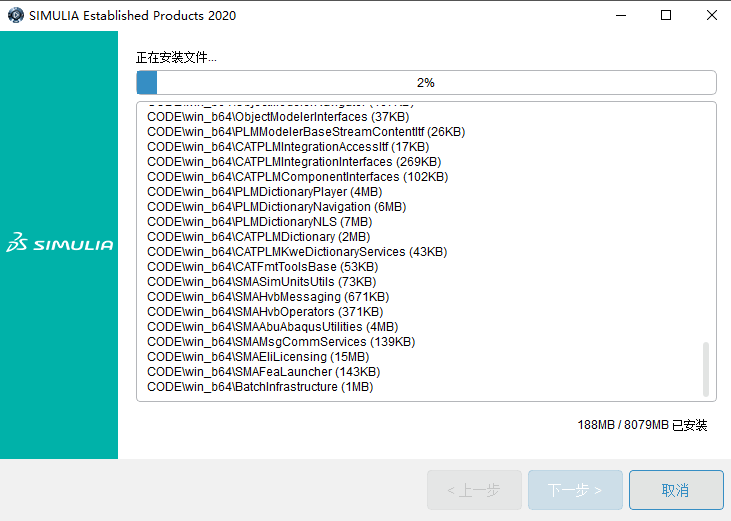Click the 正在安装文件... heading text
731x521 pixels.
coord(176,57)
